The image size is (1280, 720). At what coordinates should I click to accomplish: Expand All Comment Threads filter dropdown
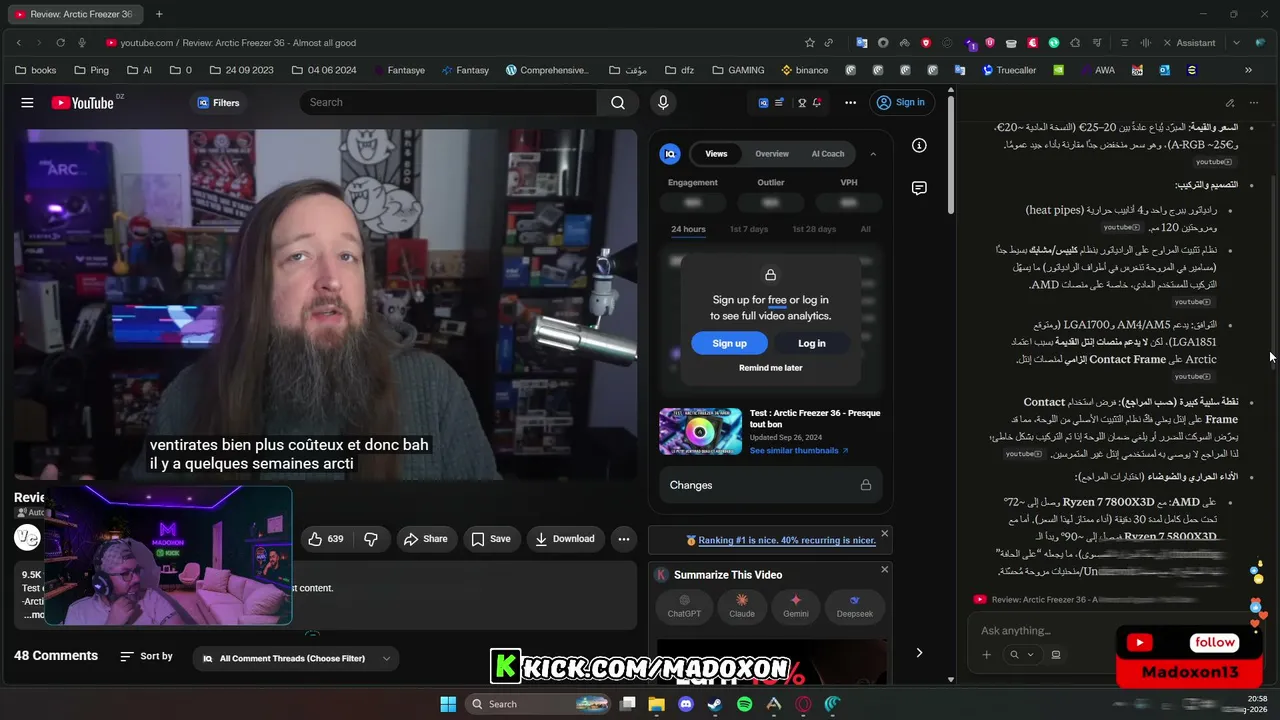click(295, 658)
